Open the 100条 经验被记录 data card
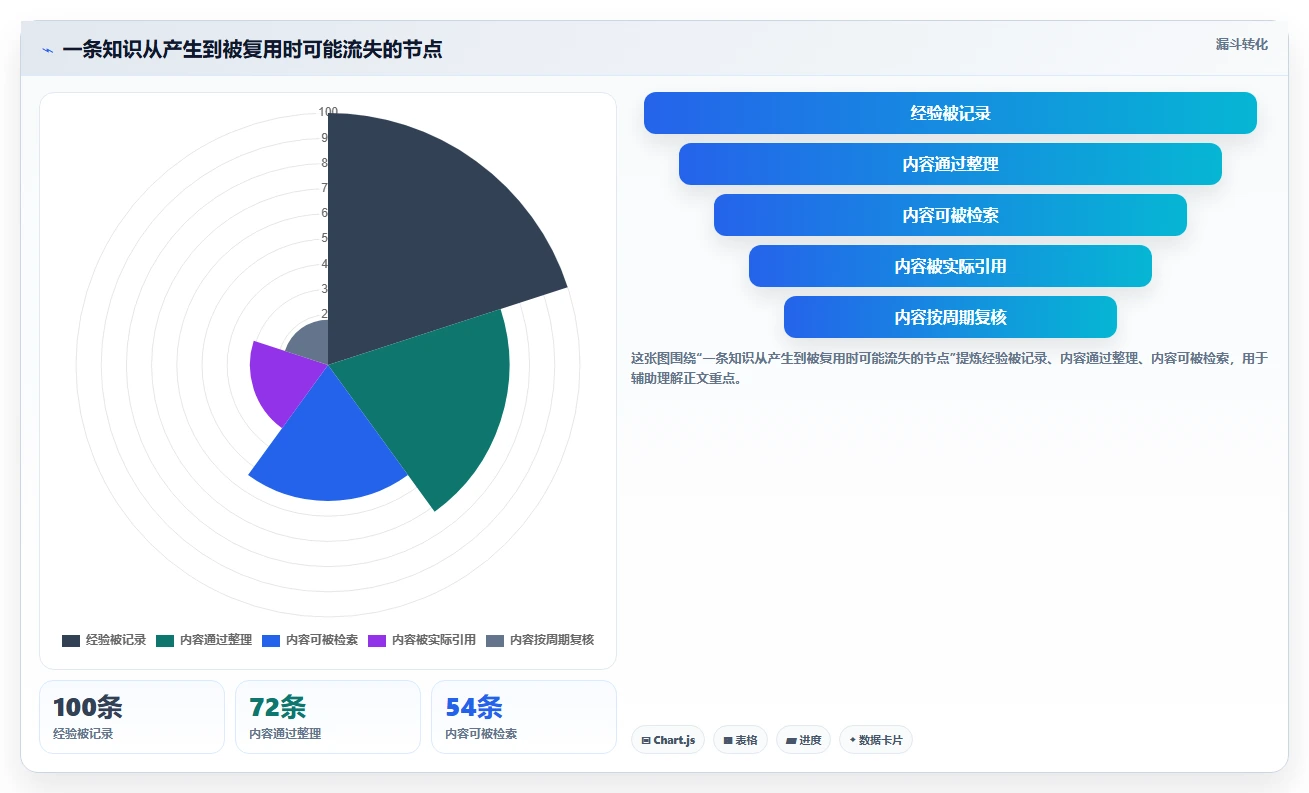This screenshot has height=793, width=1309. point(132,717)
